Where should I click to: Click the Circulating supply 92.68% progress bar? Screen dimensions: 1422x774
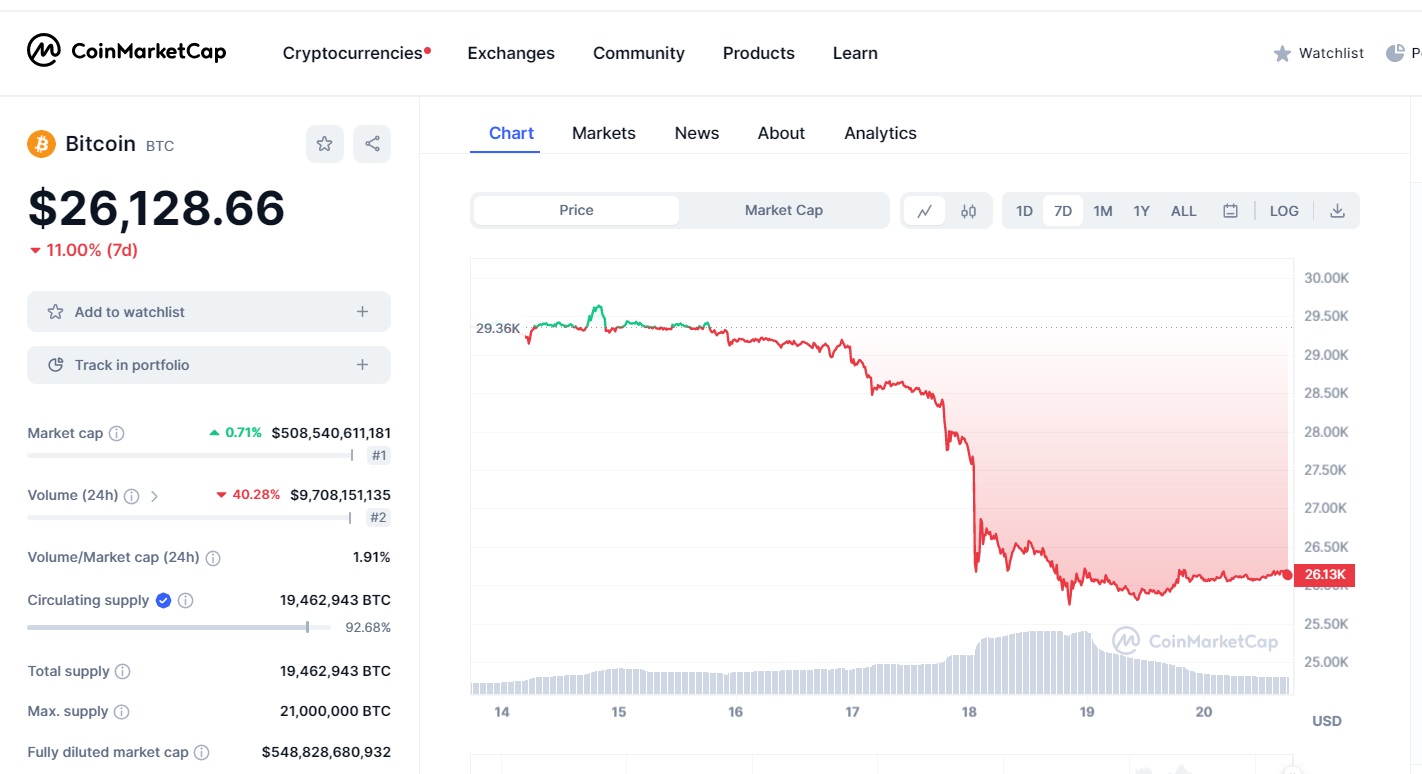tap(181, 627)
